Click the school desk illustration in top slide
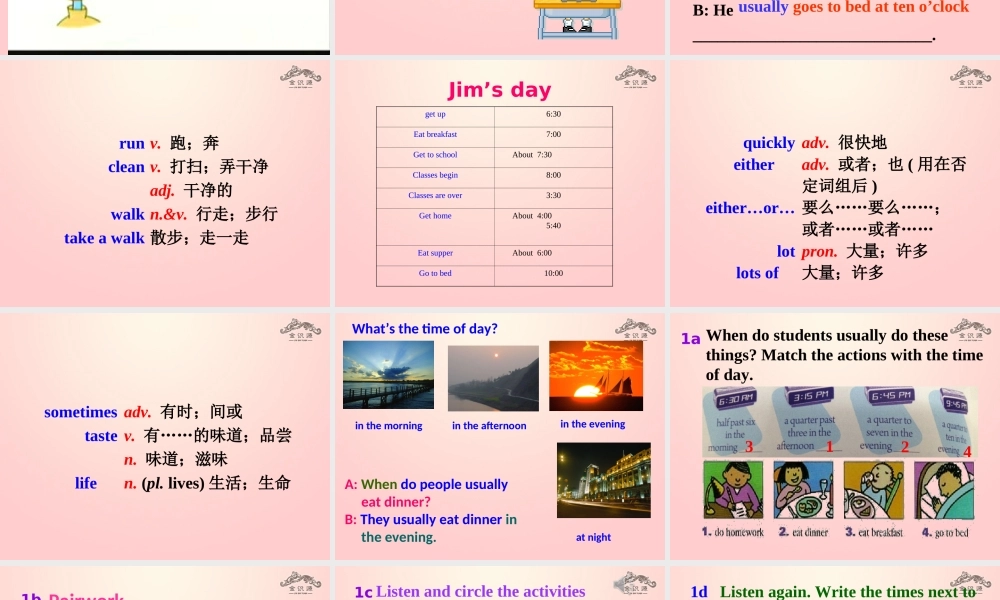This screenshot has width=1000, height=600. (x=577, y=18)
